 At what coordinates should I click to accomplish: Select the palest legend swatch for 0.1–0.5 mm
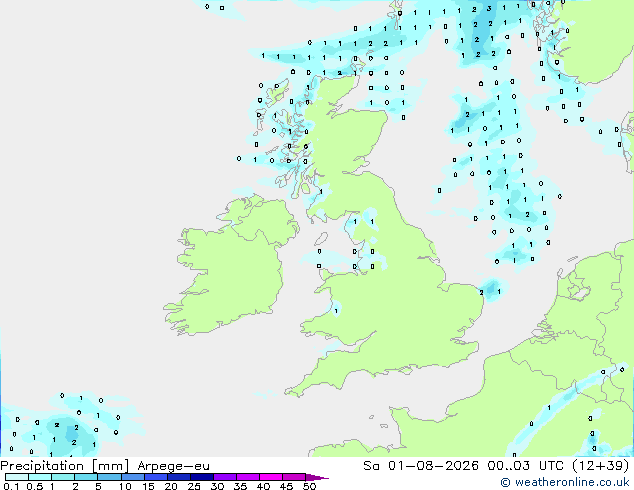coord(17,477)
